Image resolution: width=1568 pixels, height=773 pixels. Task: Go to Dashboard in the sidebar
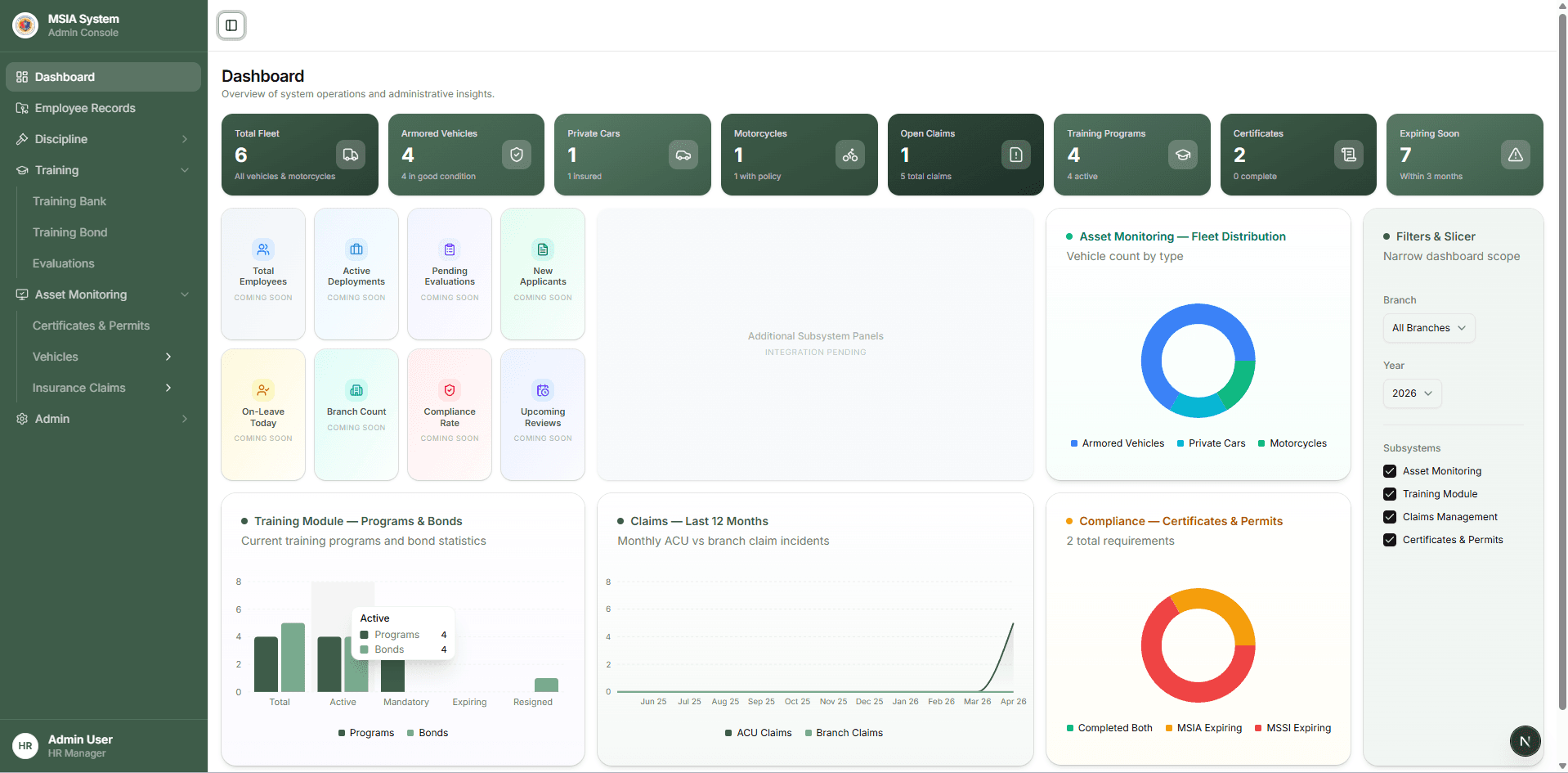coord(103,77)
